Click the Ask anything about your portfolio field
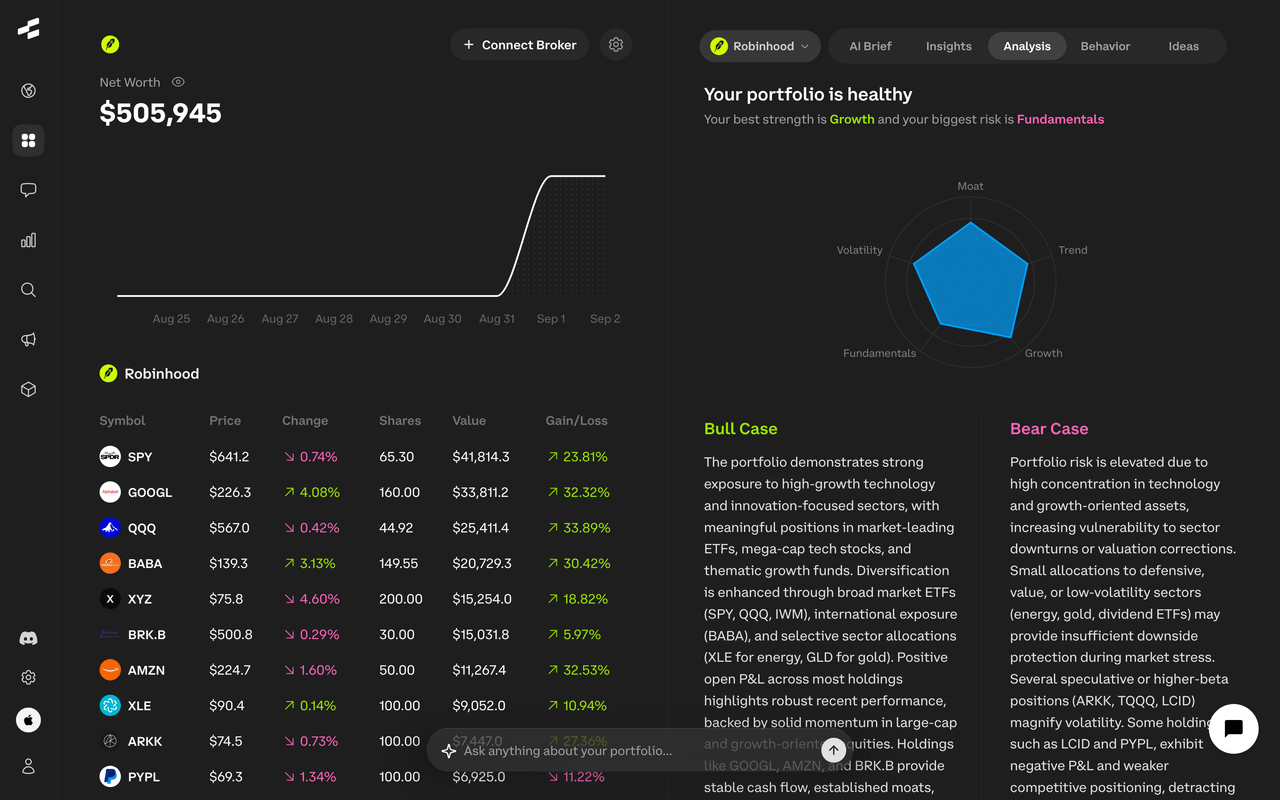 tap(620, 751)
